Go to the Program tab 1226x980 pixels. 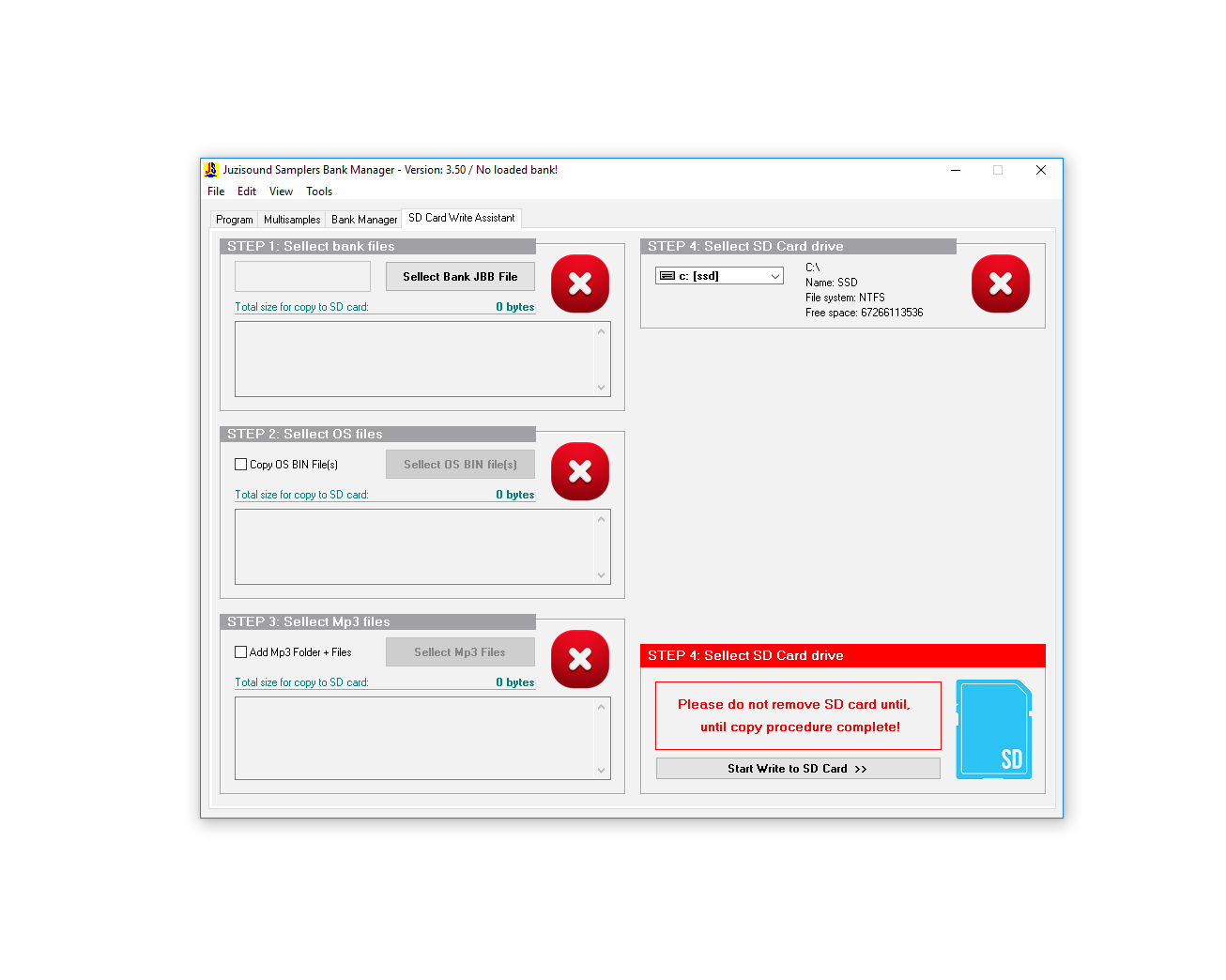click(234, 220)
